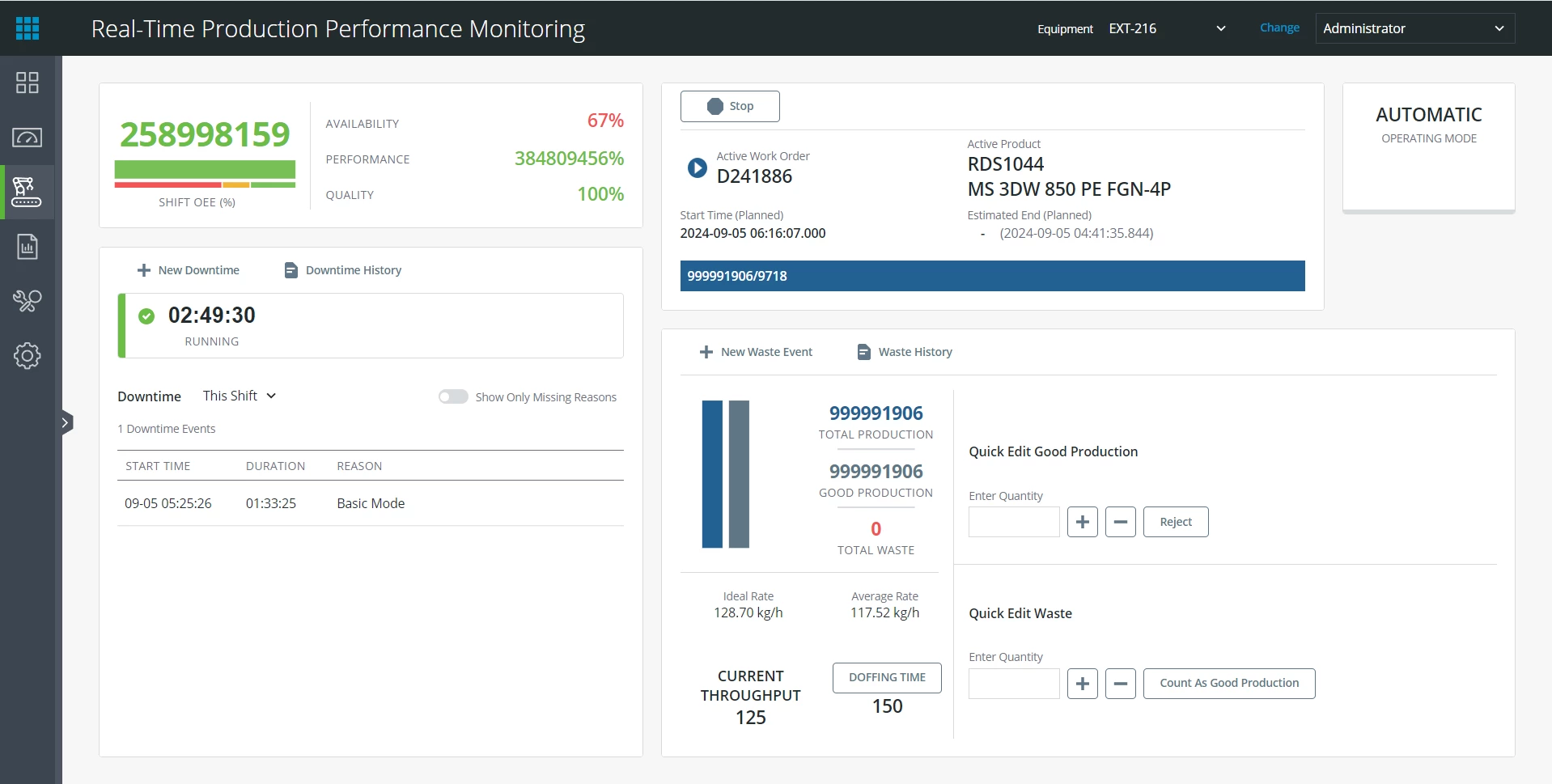Sort by DURATION column header
The image size is (1552, 784).
(x=275, y=466)
